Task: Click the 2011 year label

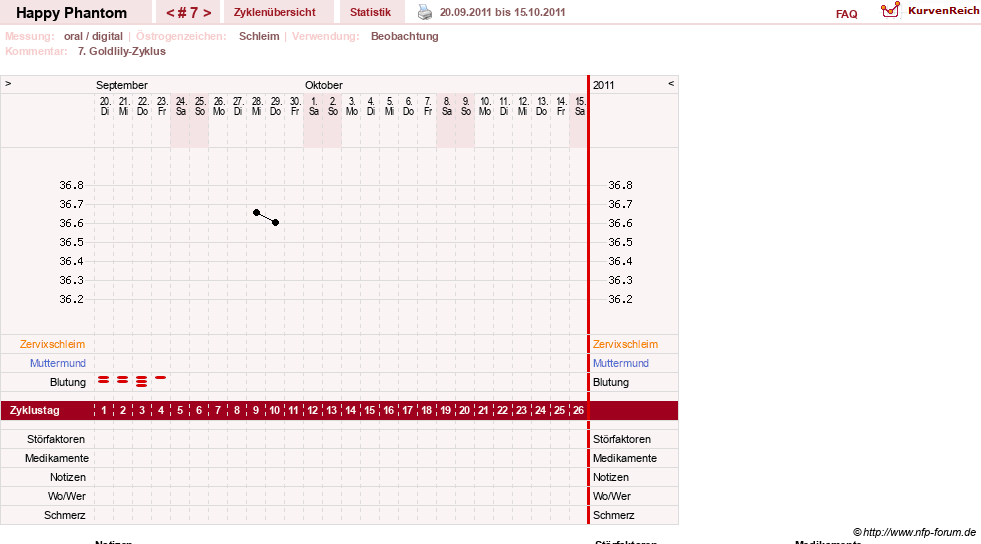Action: pos(603,85)
